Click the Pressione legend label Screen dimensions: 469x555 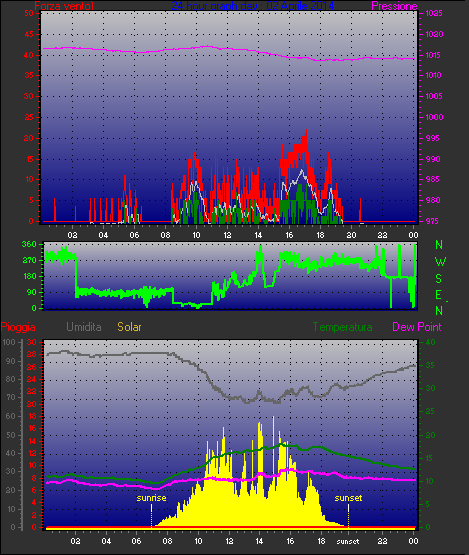(x=394, y=6)
